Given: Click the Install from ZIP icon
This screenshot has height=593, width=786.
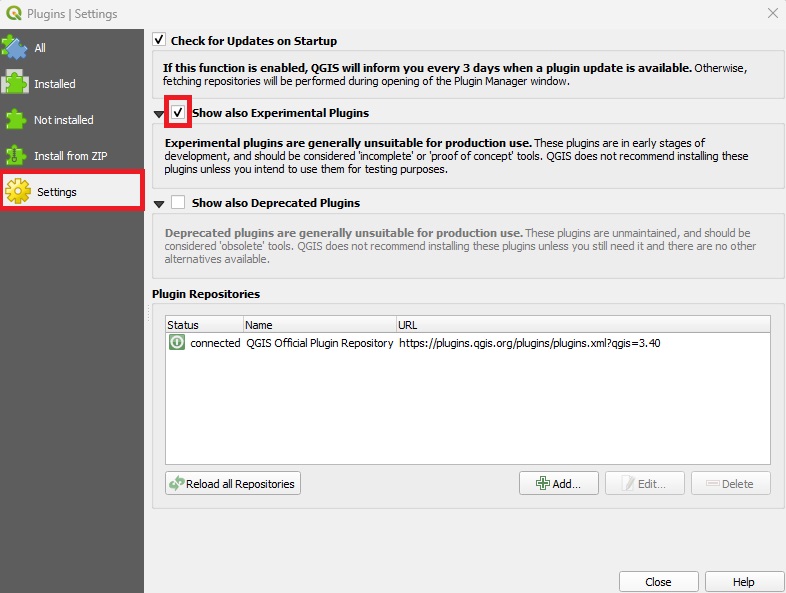Looking at the screenshot, I should coord(15,155).
